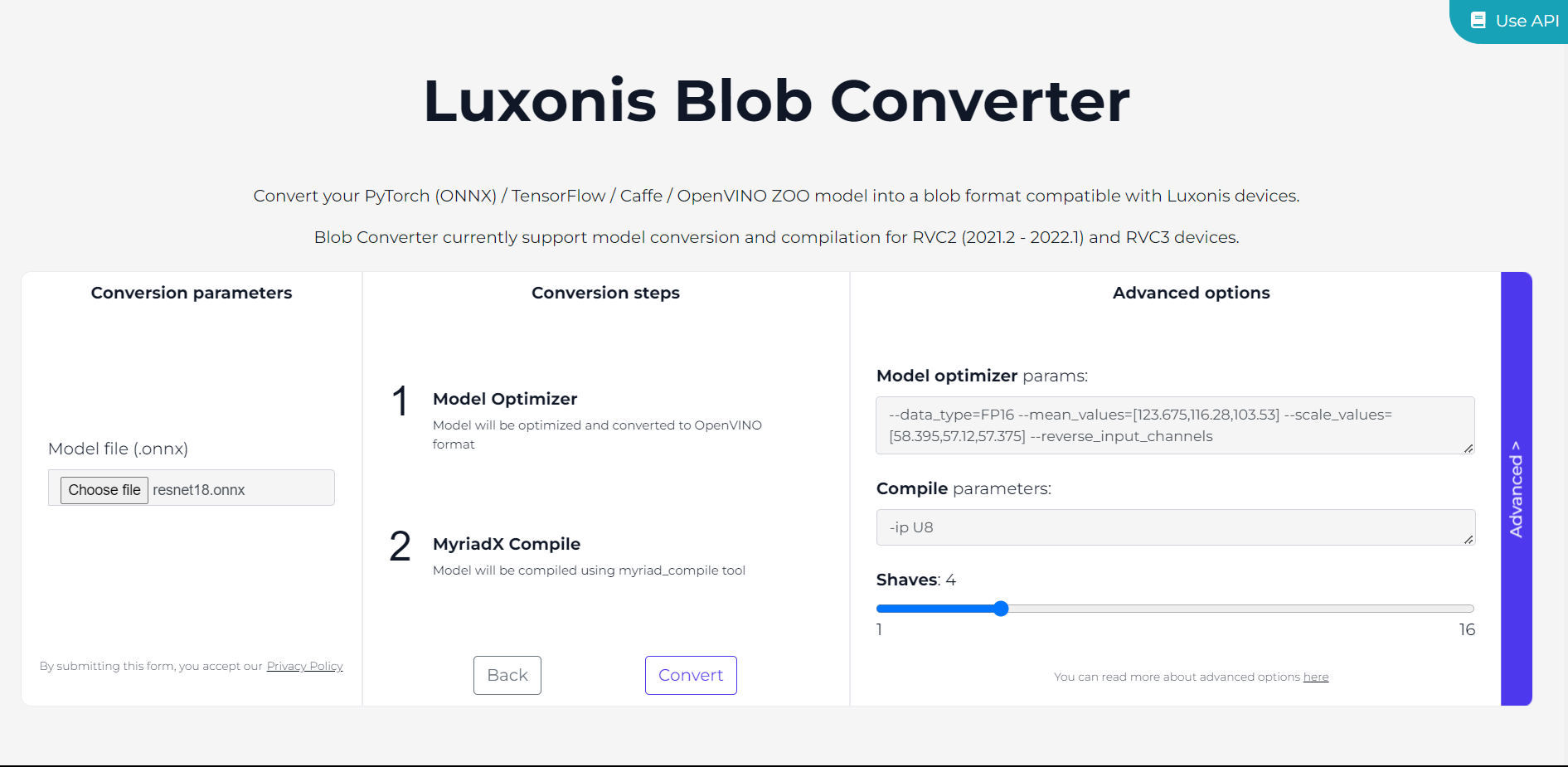
Task: Click the Shaves slider handle
Action: point(1001,609)
